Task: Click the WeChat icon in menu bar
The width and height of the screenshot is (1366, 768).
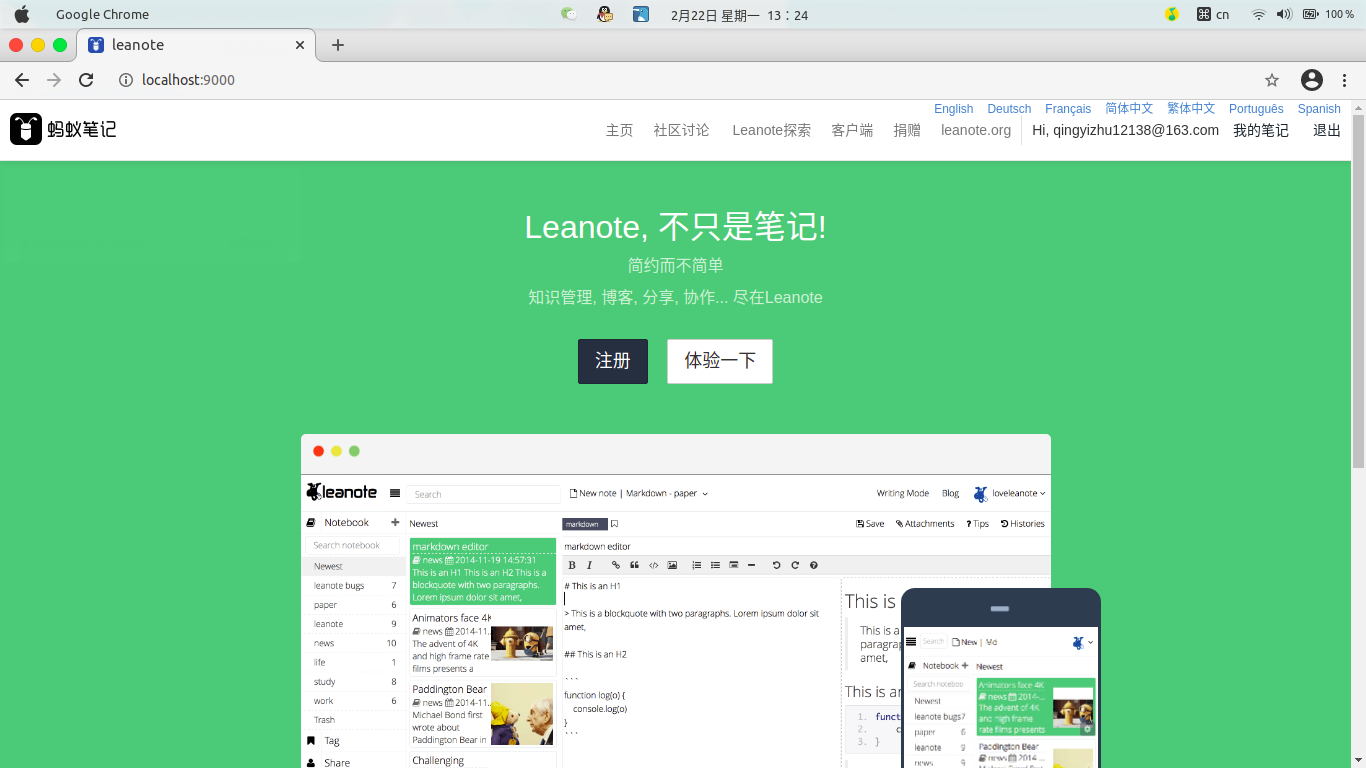Action: point(569,14)
